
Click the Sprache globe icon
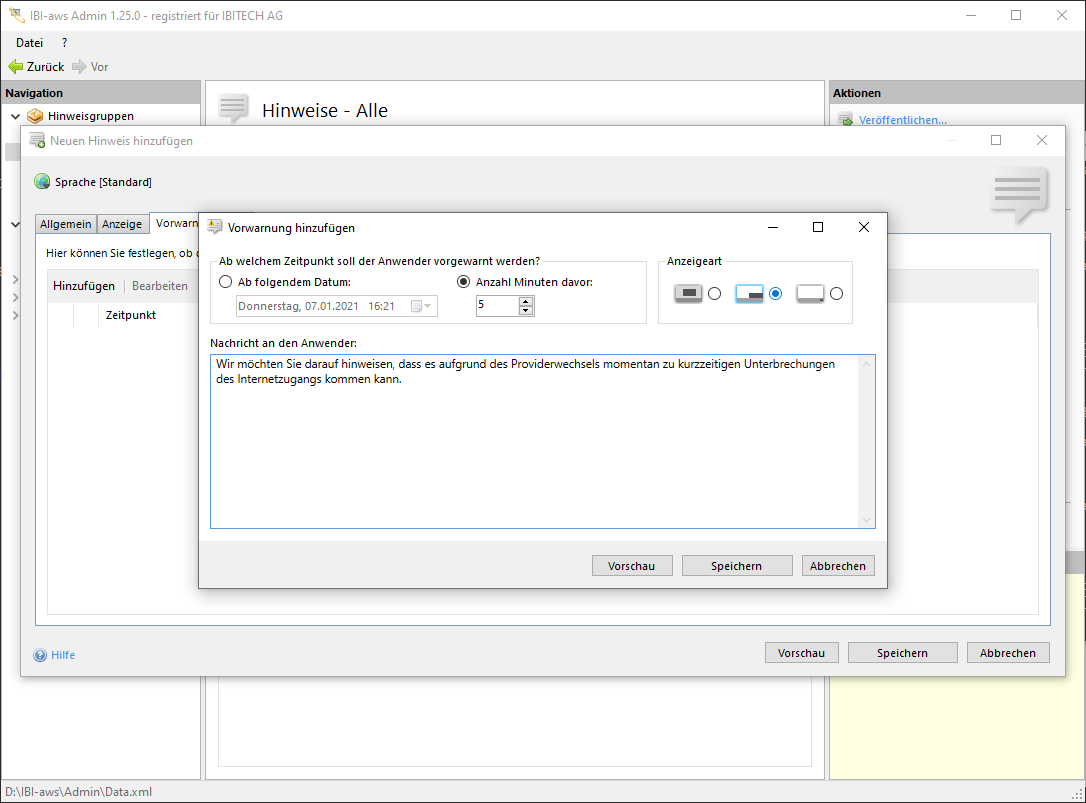(x=42, y=182)
